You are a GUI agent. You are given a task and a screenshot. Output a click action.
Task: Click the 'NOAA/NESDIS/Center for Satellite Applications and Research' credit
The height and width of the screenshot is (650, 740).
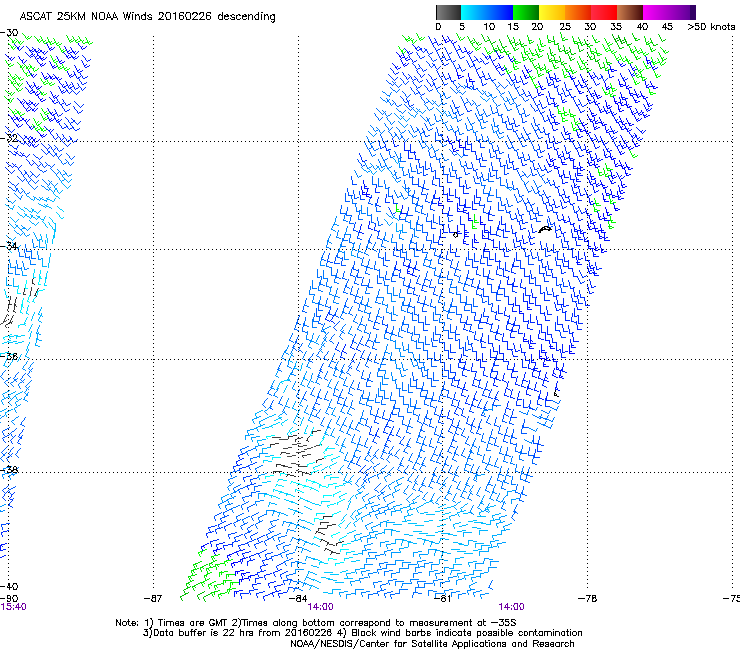[432, 644]
